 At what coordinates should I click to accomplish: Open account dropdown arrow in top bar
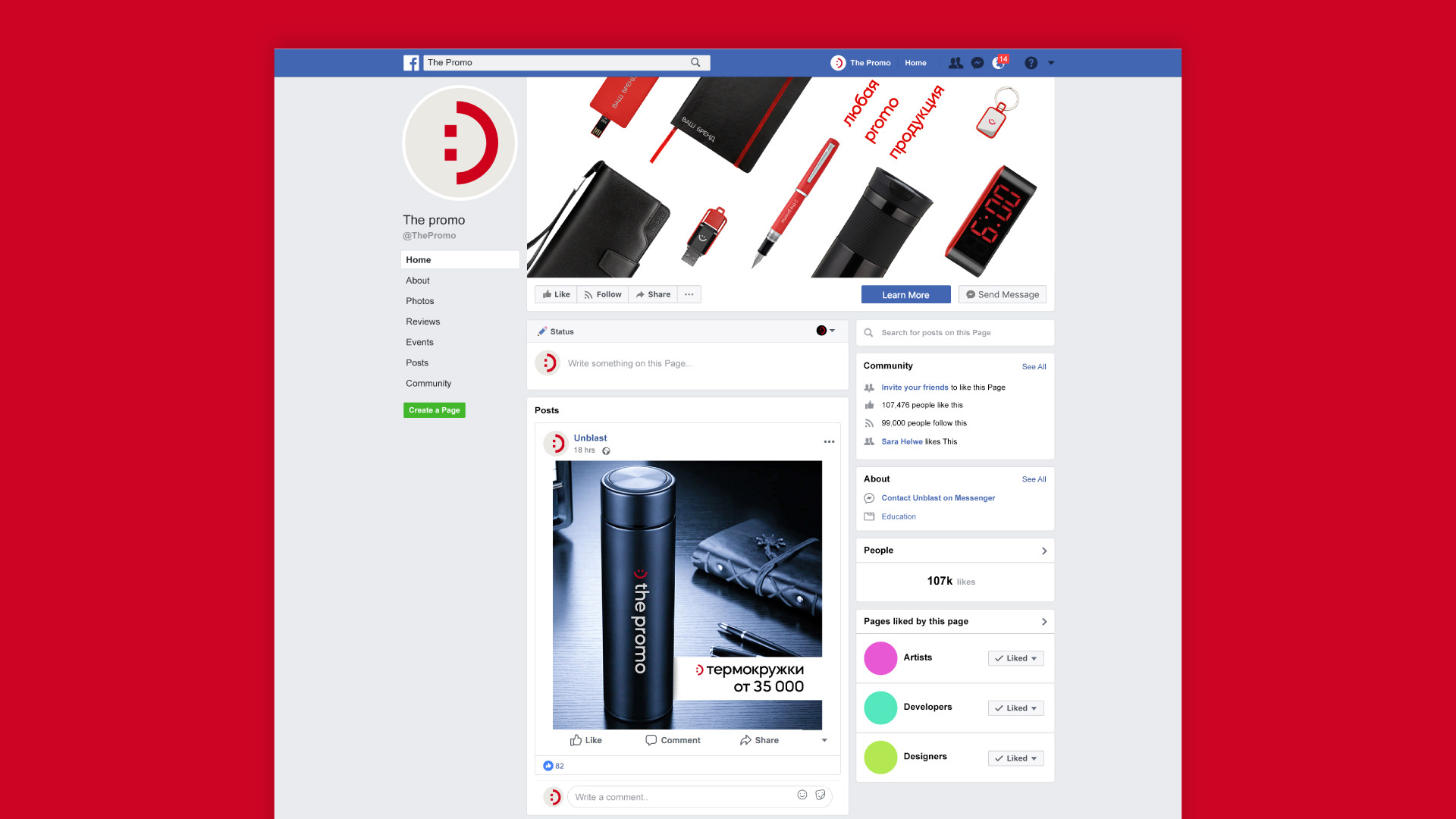pos(1051,63)
